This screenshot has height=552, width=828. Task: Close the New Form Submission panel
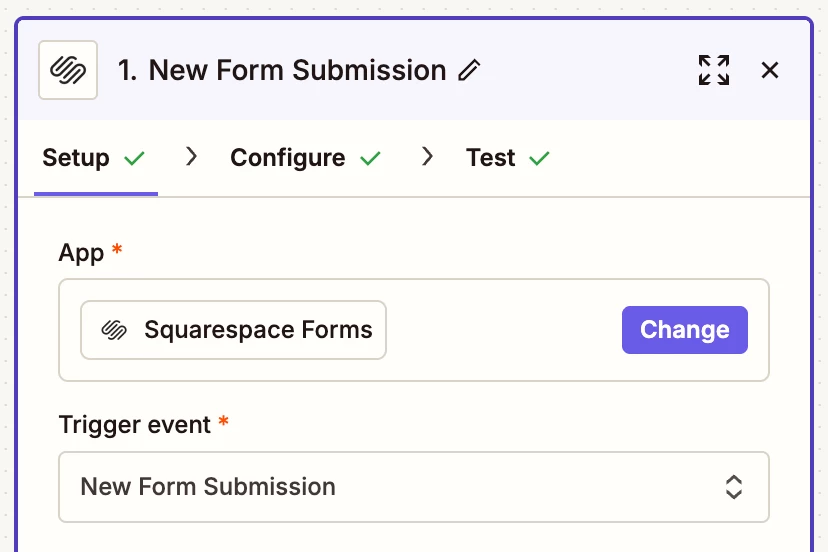(770, 70)
